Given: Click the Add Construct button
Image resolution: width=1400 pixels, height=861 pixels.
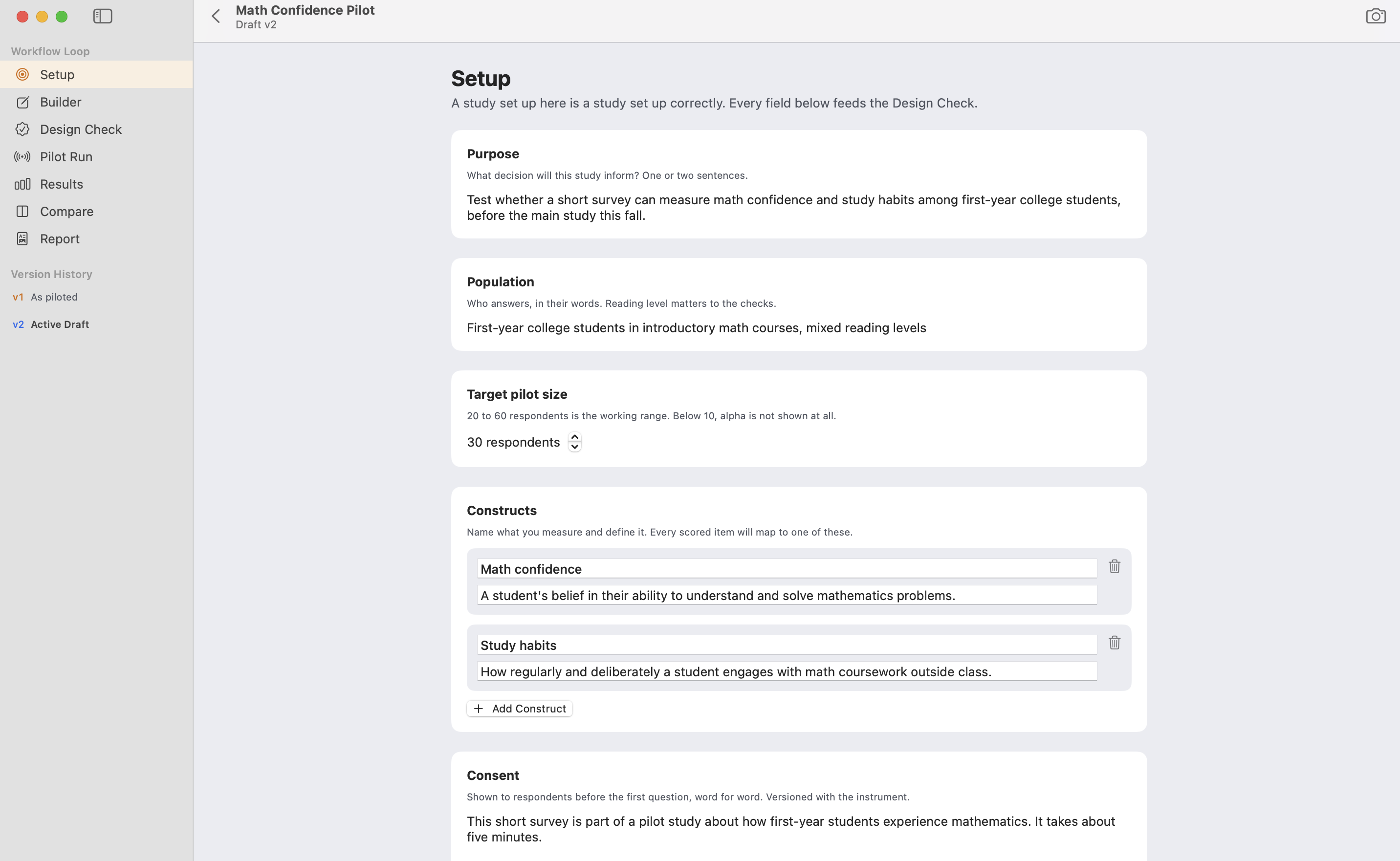Looking at the screenshot, I should (x=520, y=709).
